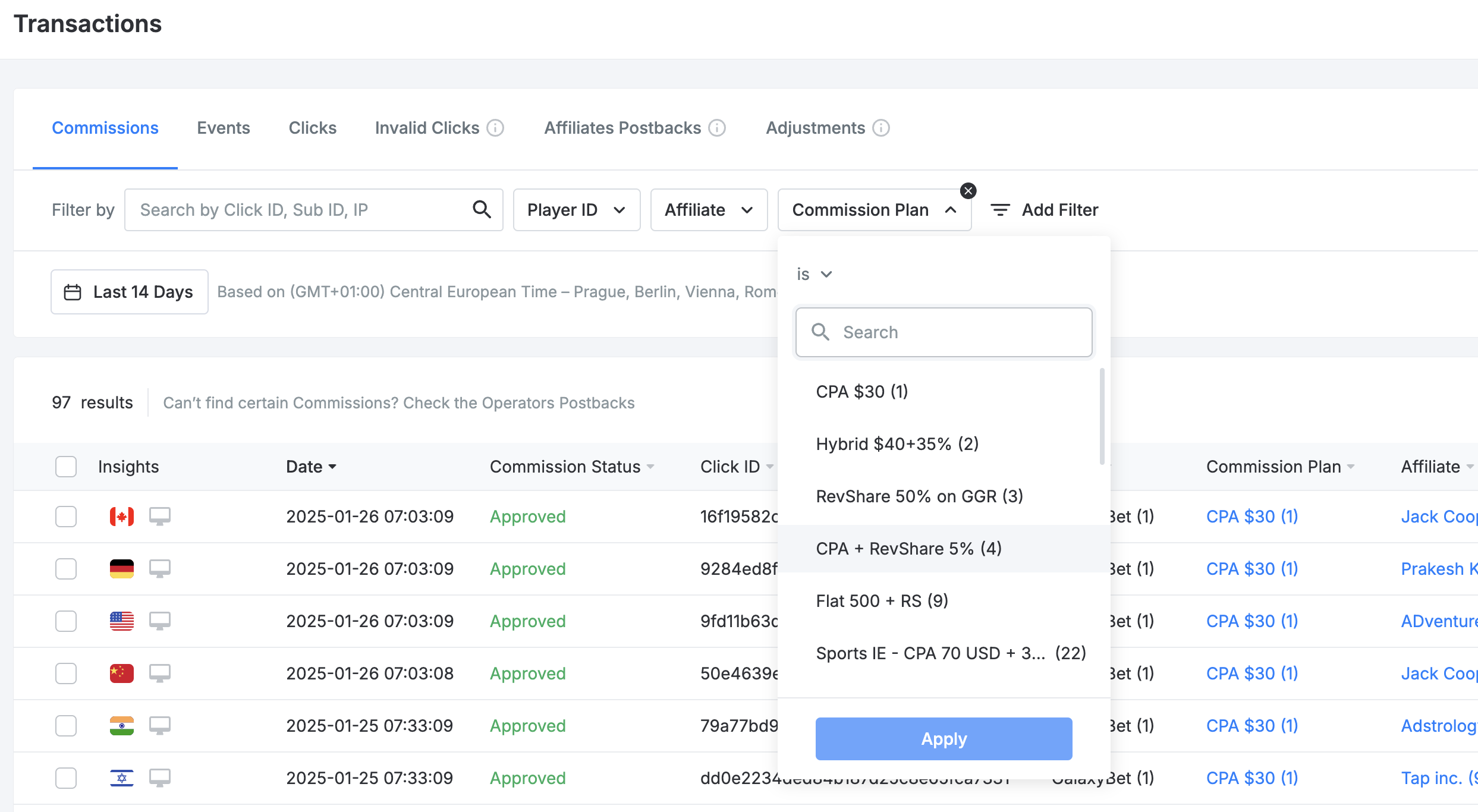Open the 'is' operator dropdown

(x=814, y=274)
